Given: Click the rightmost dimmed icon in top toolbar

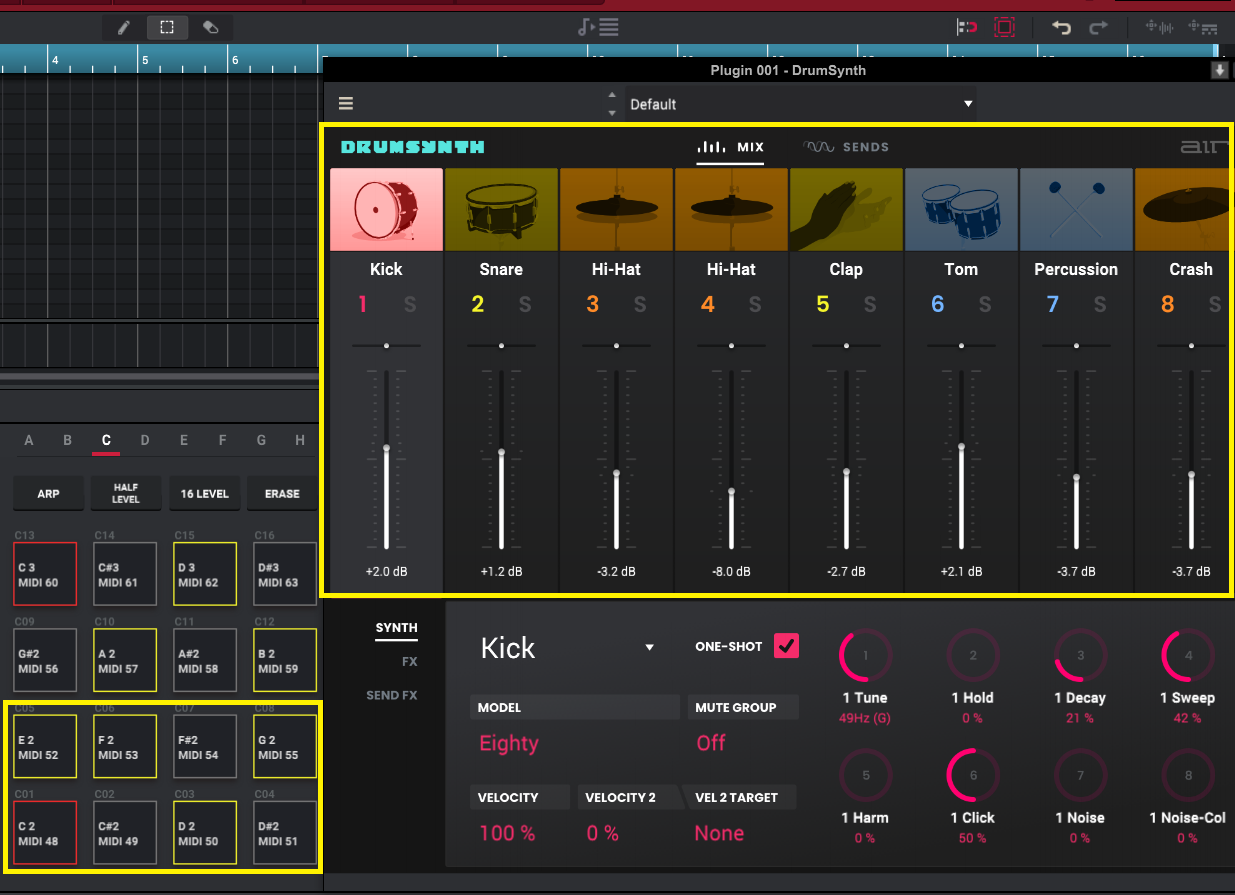Looking at the screenshot, I should tap(1202, 28).
